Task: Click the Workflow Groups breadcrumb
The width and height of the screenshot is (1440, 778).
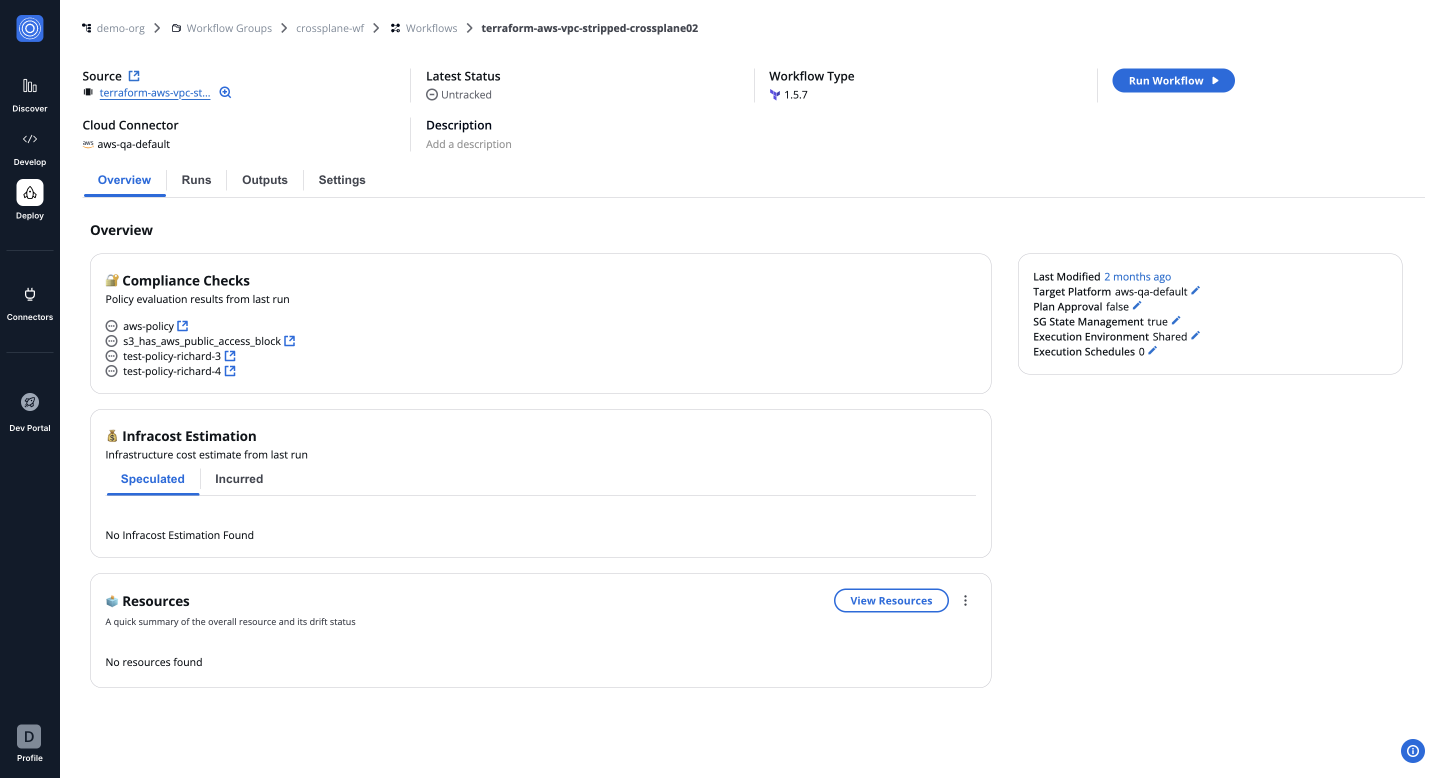Action: (227, 28)
